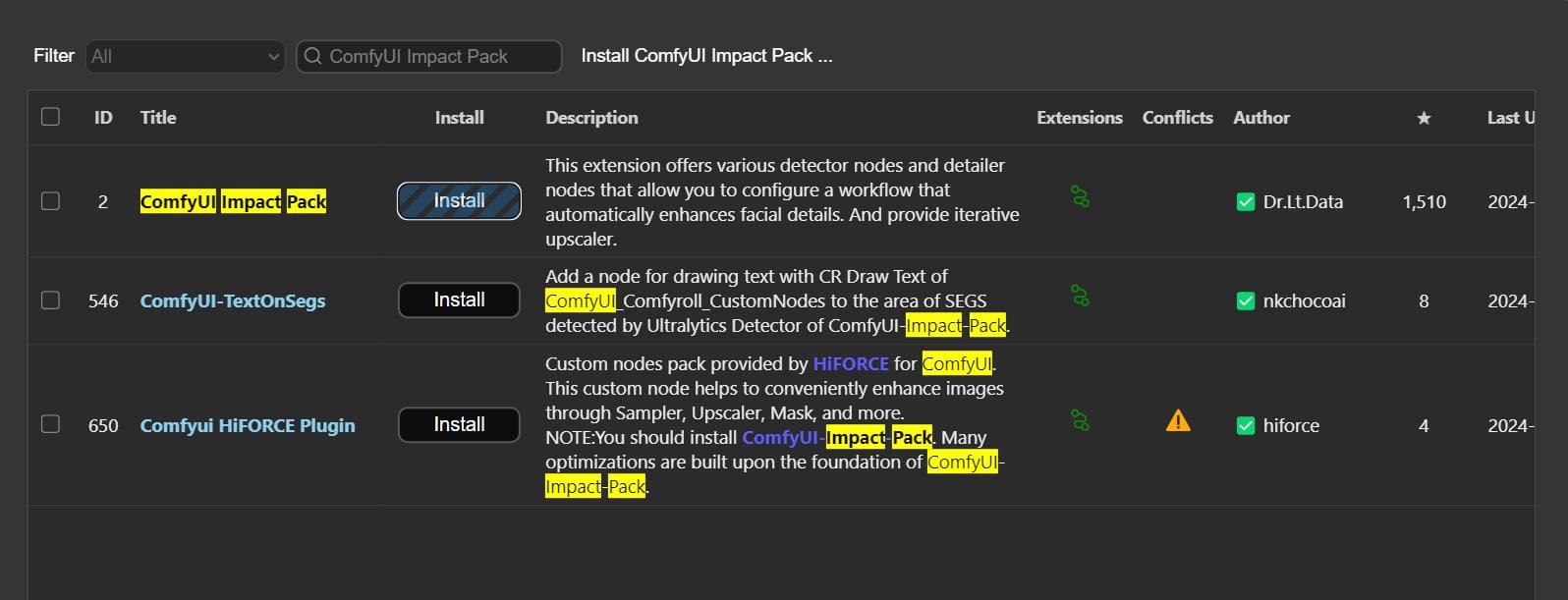Sort by the star column header
The height and width of the screenshot is (600, 1568).
tap(1424, 118)
